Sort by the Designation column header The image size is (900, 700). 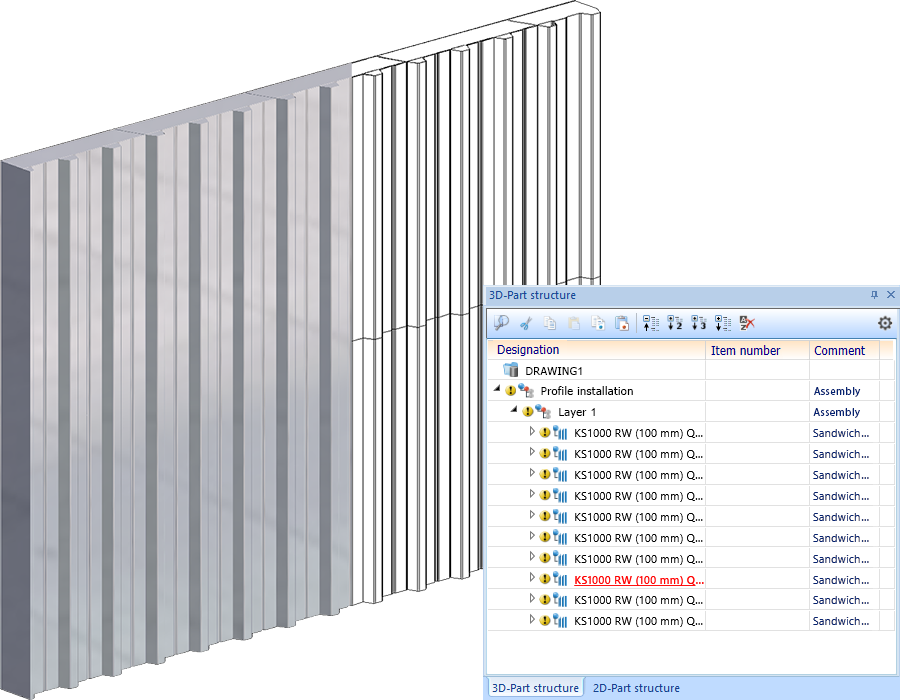pyautogui.click(x=596, y=350)
